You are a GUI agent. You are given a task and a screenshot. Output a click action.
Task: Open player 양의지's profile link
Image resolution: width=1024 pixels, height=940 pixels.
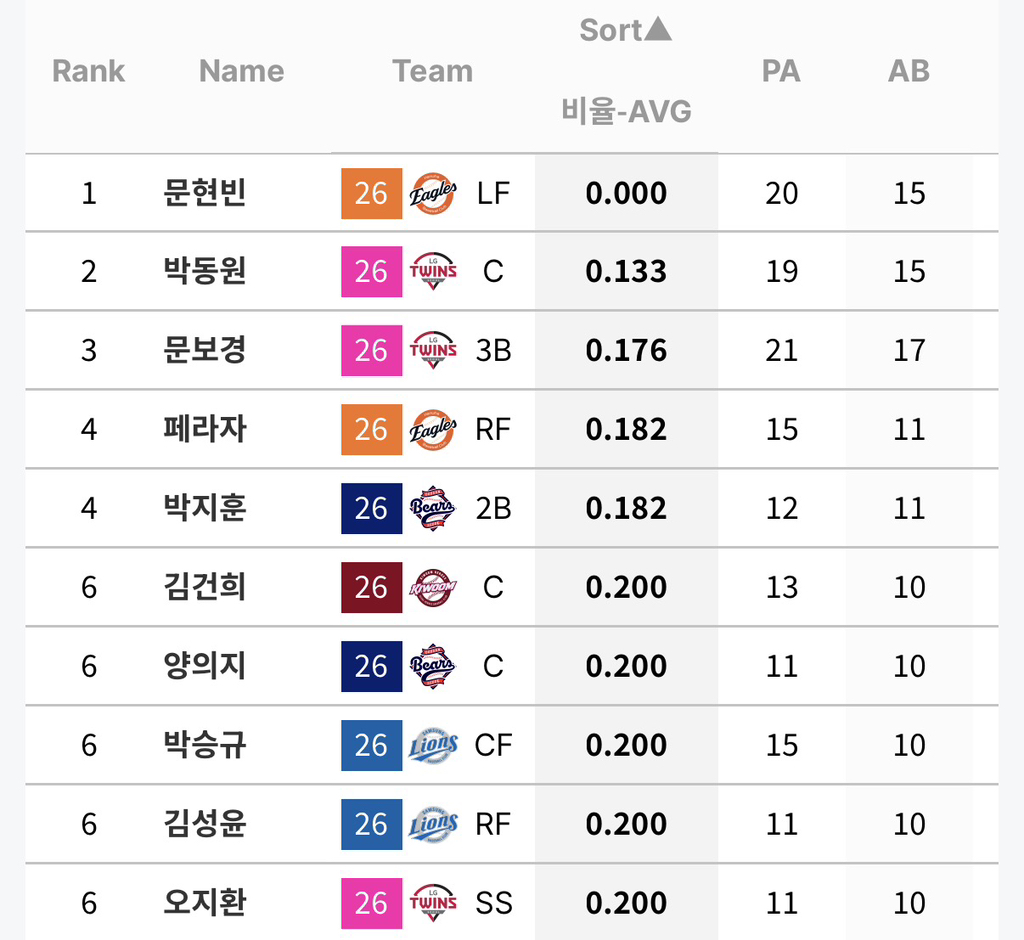point(204,666)
